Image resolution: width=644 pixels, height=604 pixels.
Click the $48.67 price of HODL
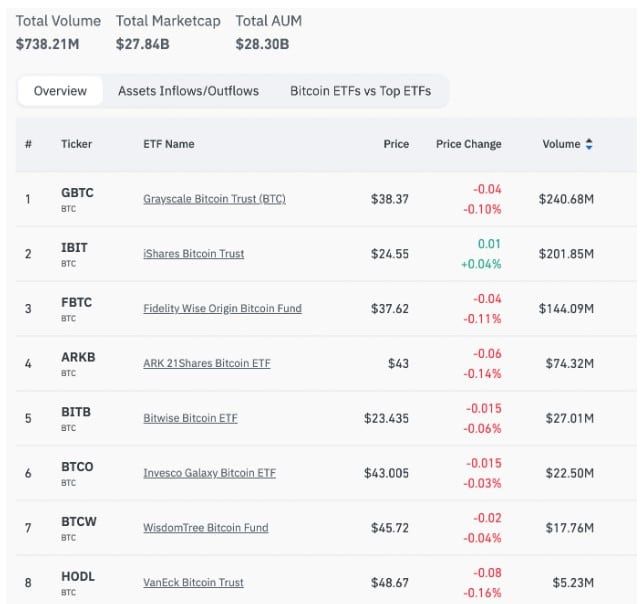390,583
